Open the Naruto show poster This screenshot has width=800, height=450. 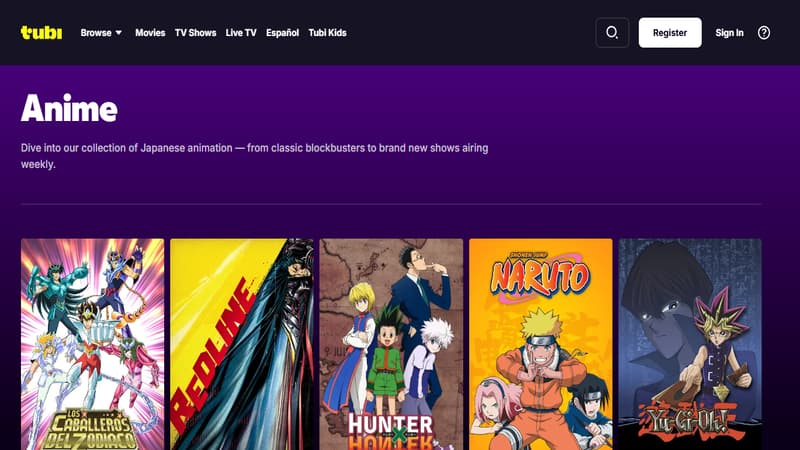pos(541,344)
